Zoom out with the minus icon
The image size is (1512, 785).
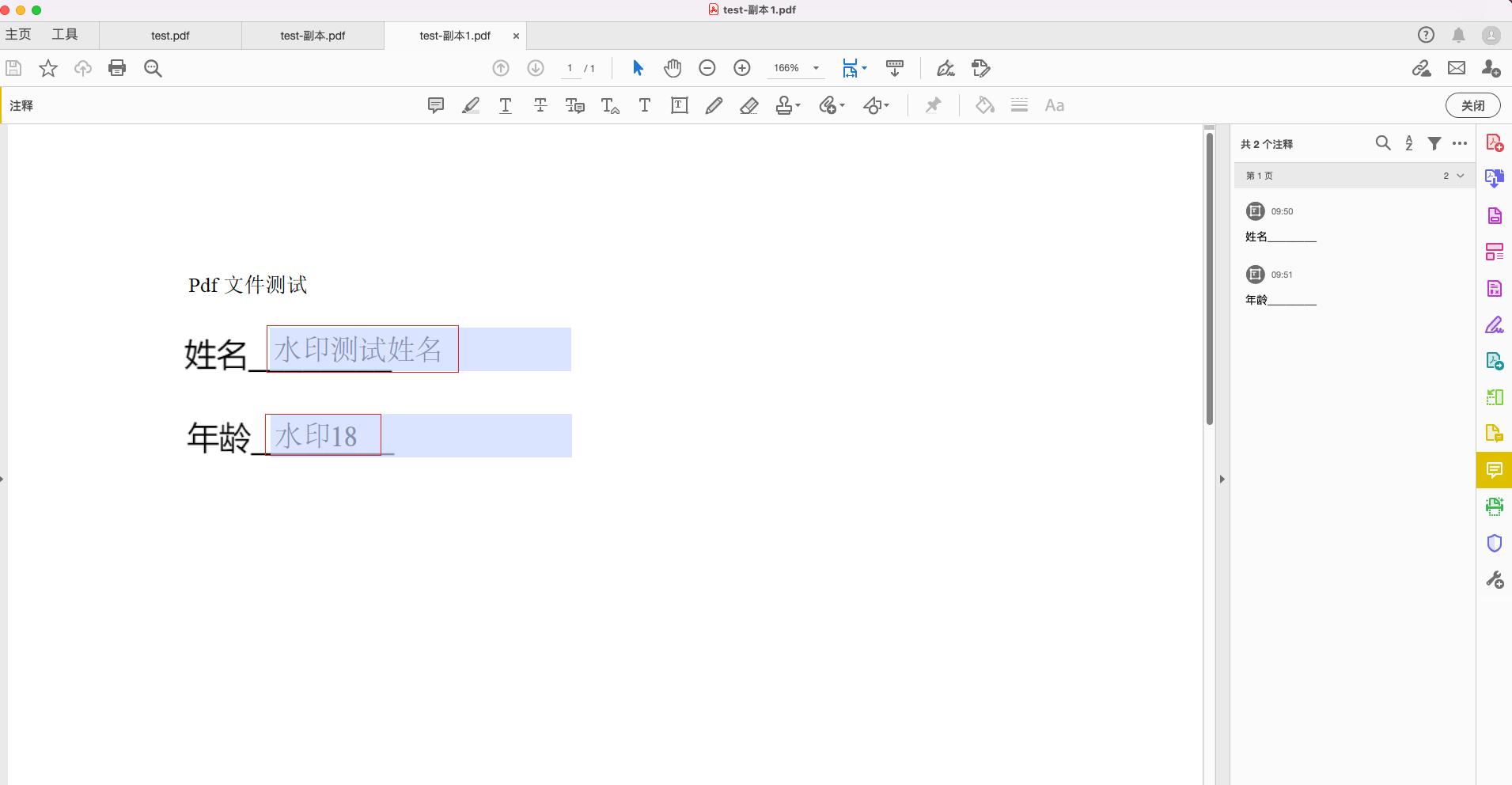click(x=707, y=68)
